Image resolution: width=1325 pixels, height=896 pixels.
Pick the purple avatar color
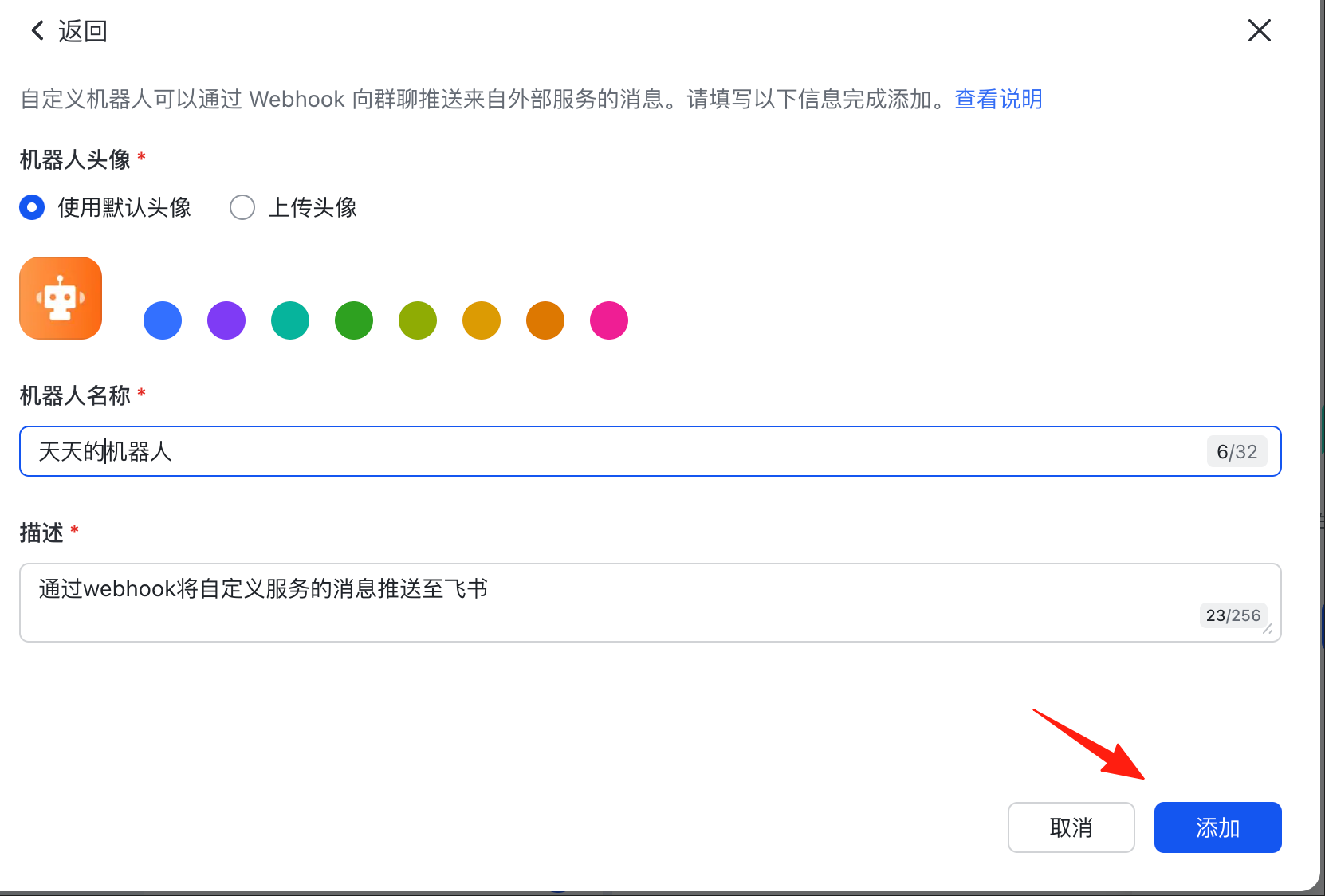pos(226,320)
